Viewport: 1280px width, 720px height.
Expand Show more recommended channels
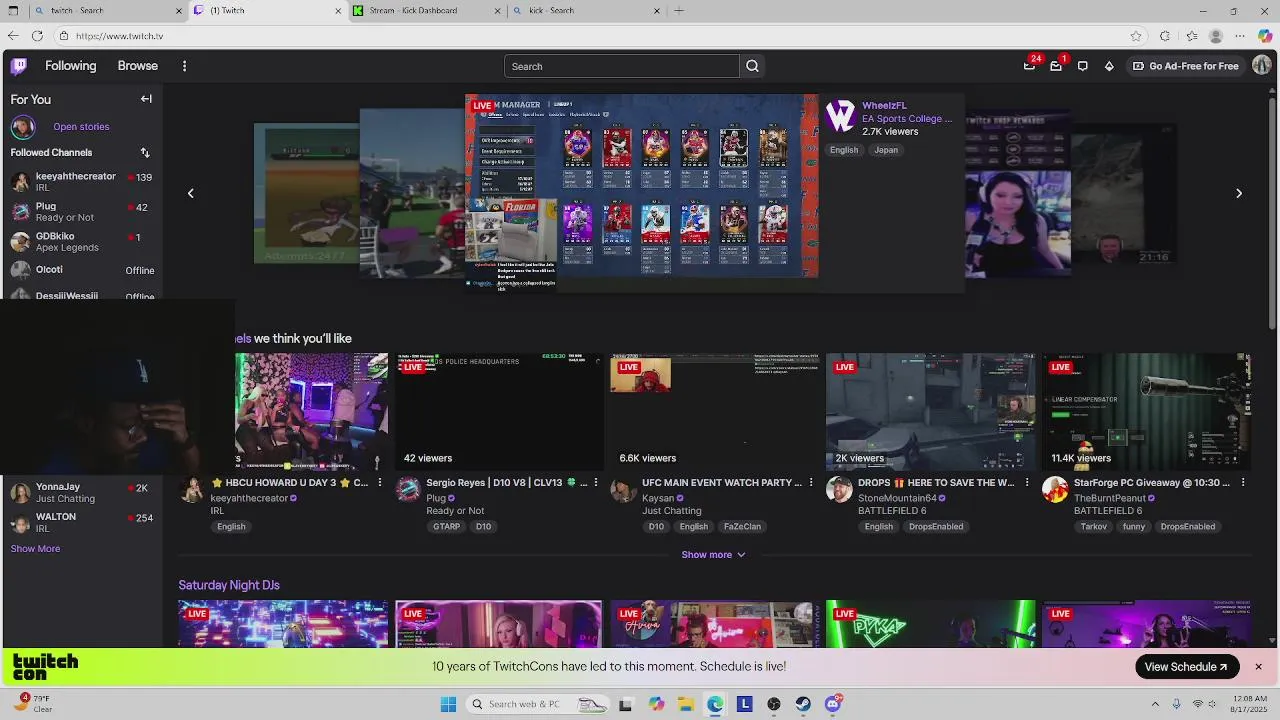click(713, 555)
